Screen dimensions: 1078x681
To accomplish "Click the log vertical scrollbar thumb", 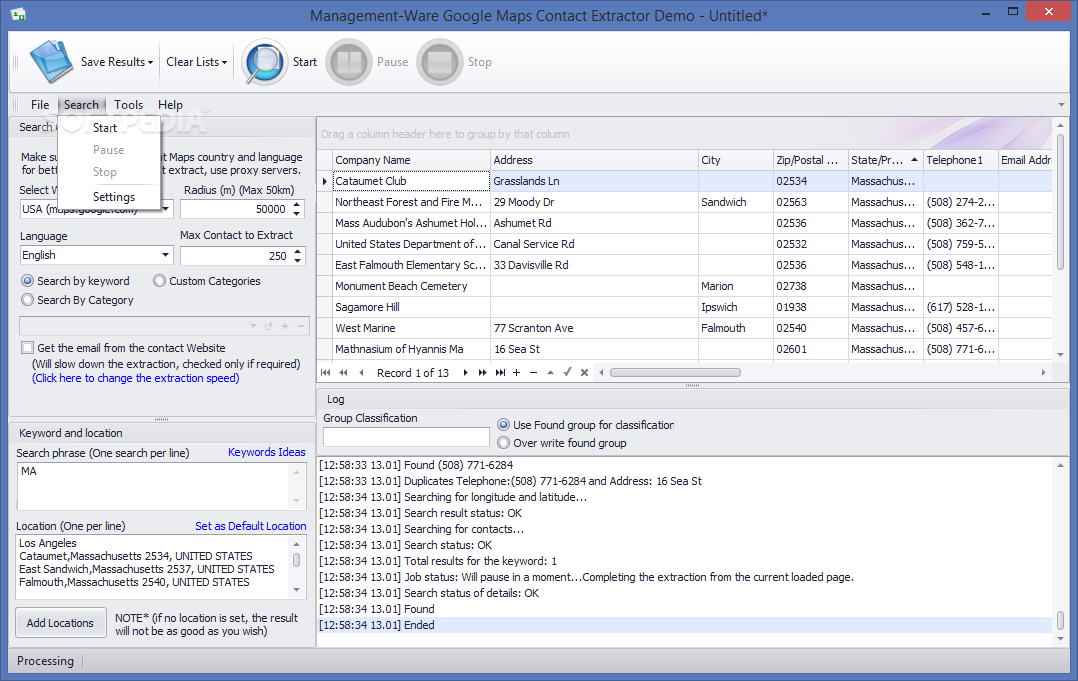I will coord(1061,620).
